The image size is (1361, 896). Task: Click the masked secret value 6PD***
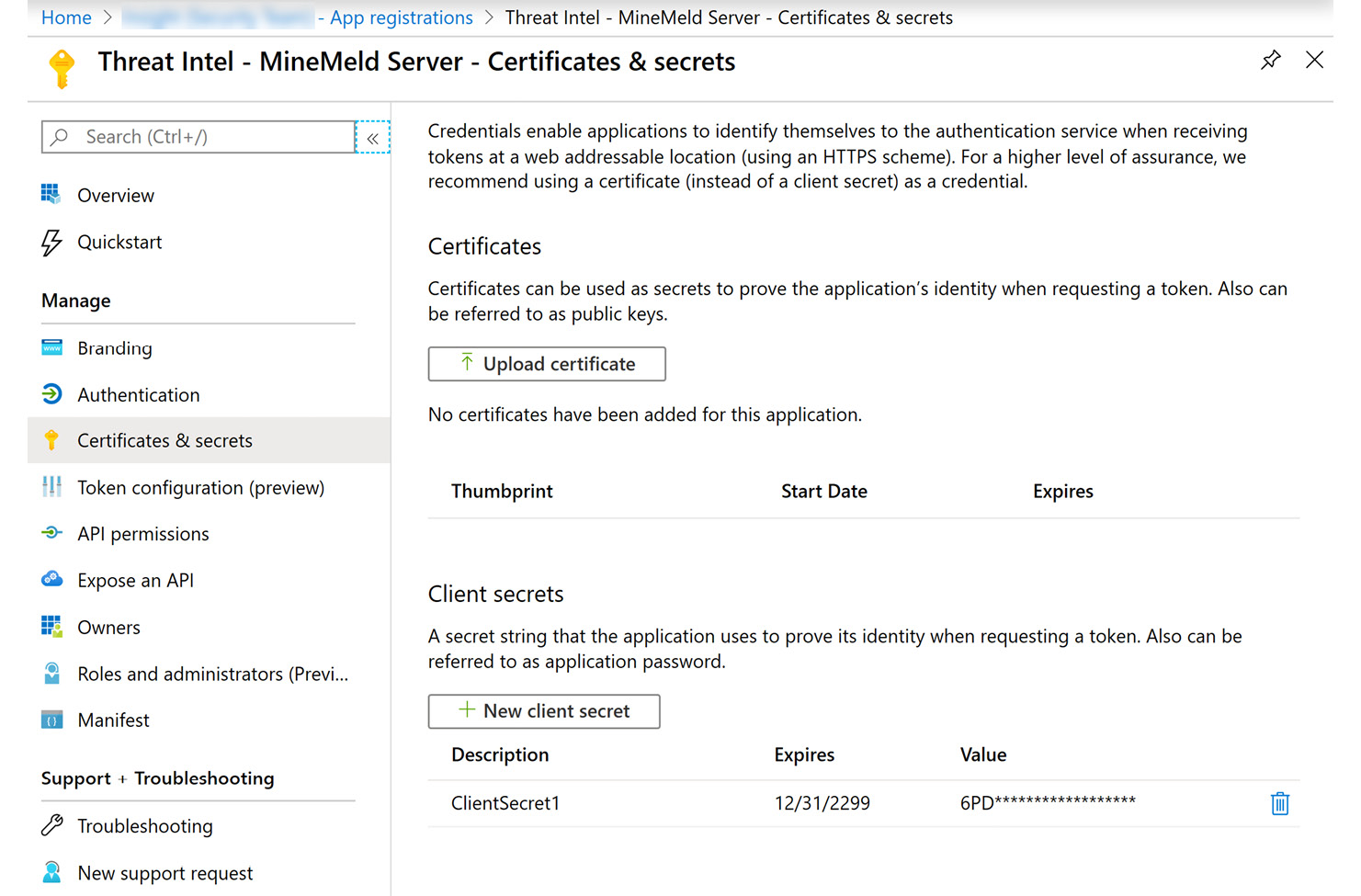click(1048, 802)
